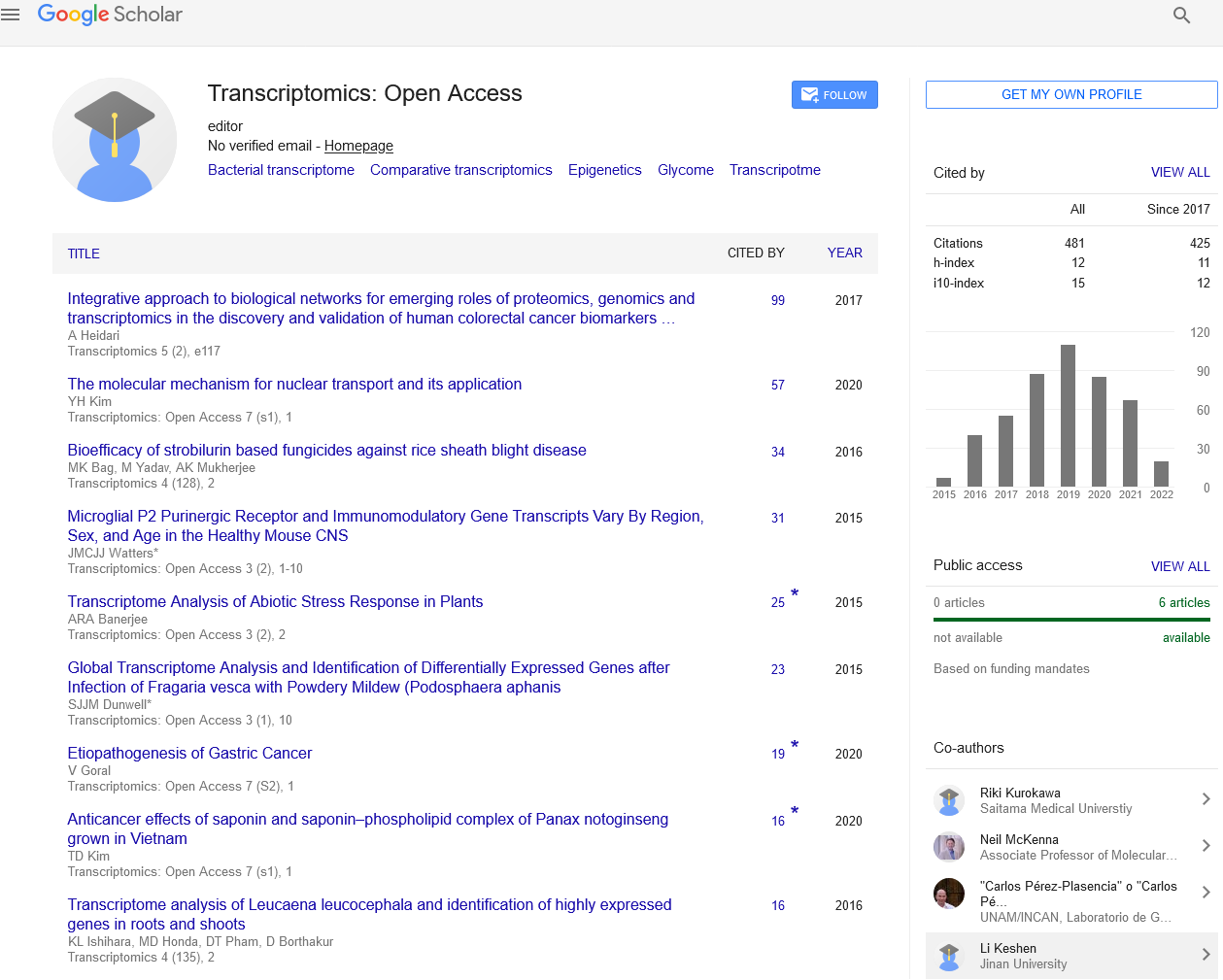This screenshot has width=1223, height=980.
Task: Click the green public access progress bar
Action: click(x=1071, y=620)
